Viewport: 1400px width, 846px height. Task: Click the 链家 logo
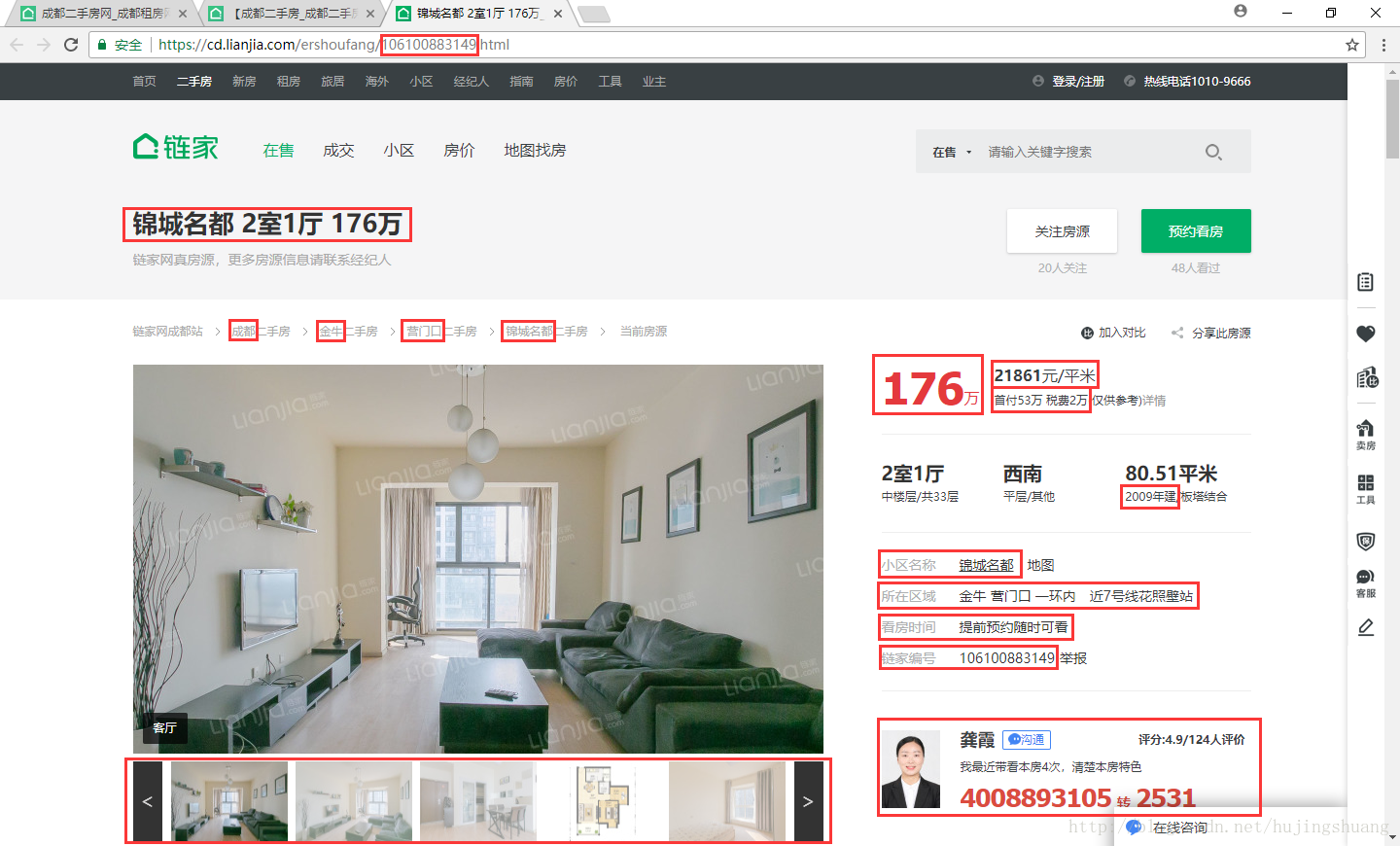(176, 148)
